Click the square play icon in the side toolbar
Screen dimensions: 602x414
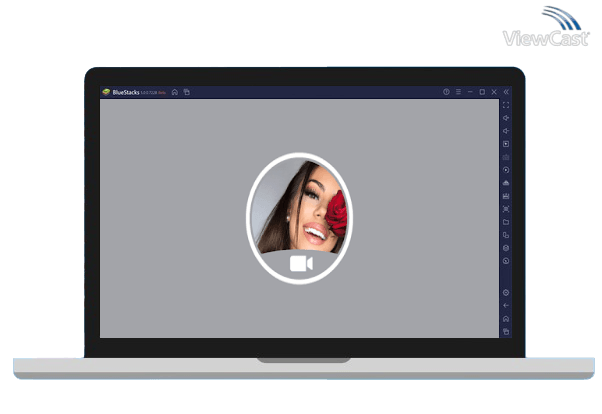[x=506, y=144]
